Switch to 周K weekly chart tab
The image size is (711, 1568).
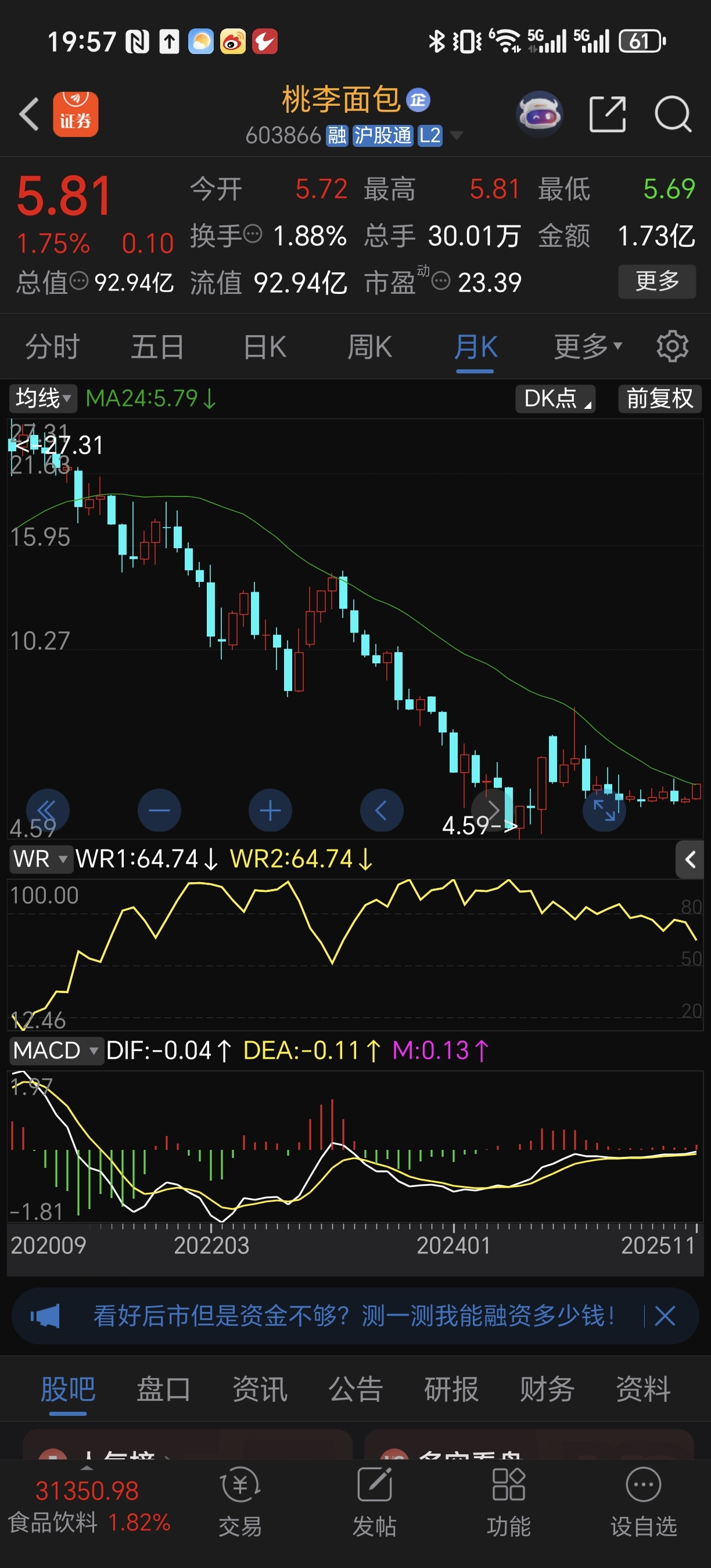369,347
